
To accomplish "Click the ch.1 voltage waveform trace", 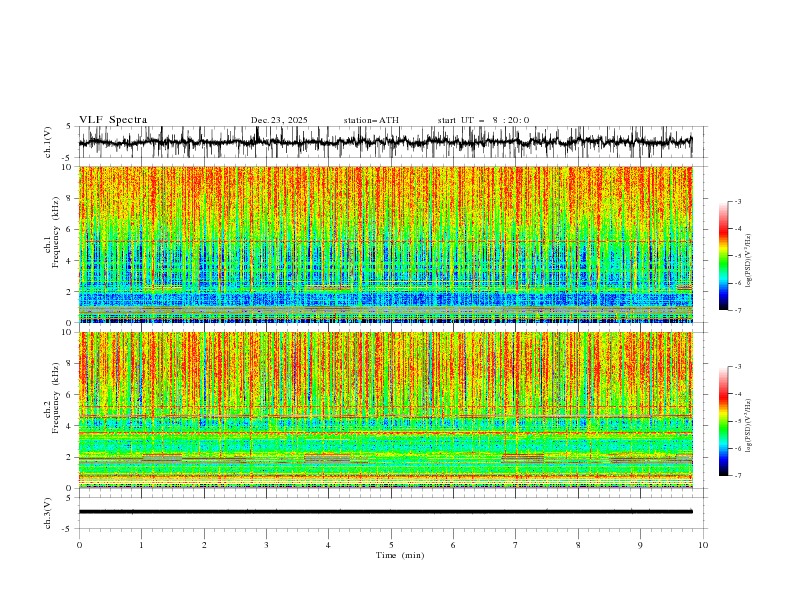I will (385, 142).
